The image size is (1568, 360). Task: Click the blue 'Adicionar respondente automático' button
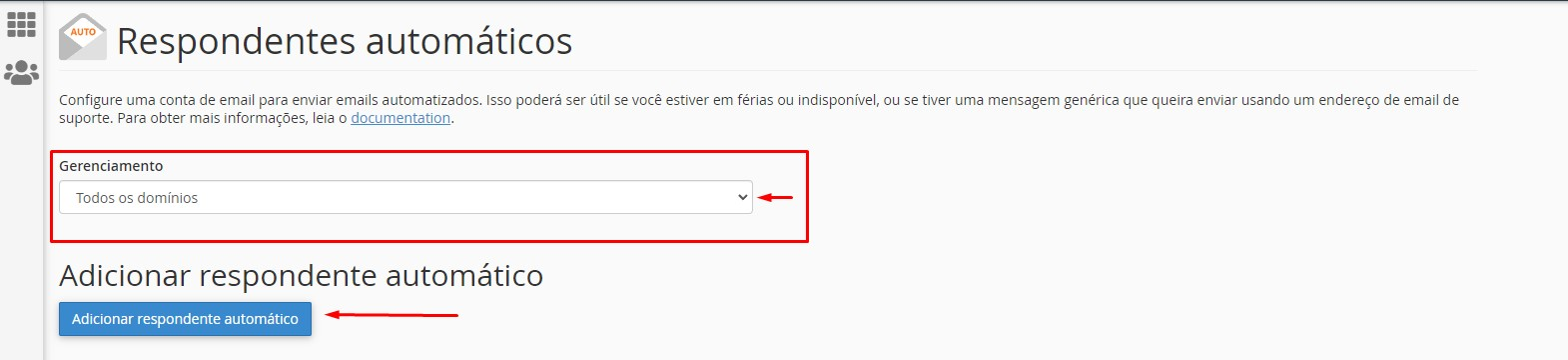(185, 319)
